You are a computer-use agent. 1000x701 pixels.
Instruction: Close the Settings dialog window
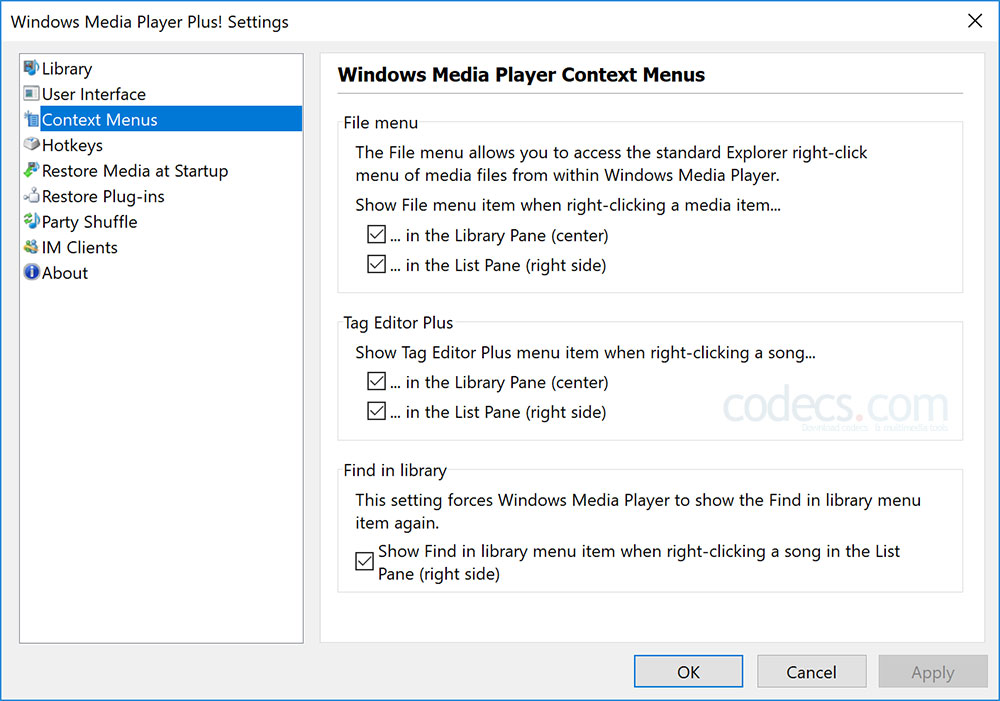click(x=975, y=21)
